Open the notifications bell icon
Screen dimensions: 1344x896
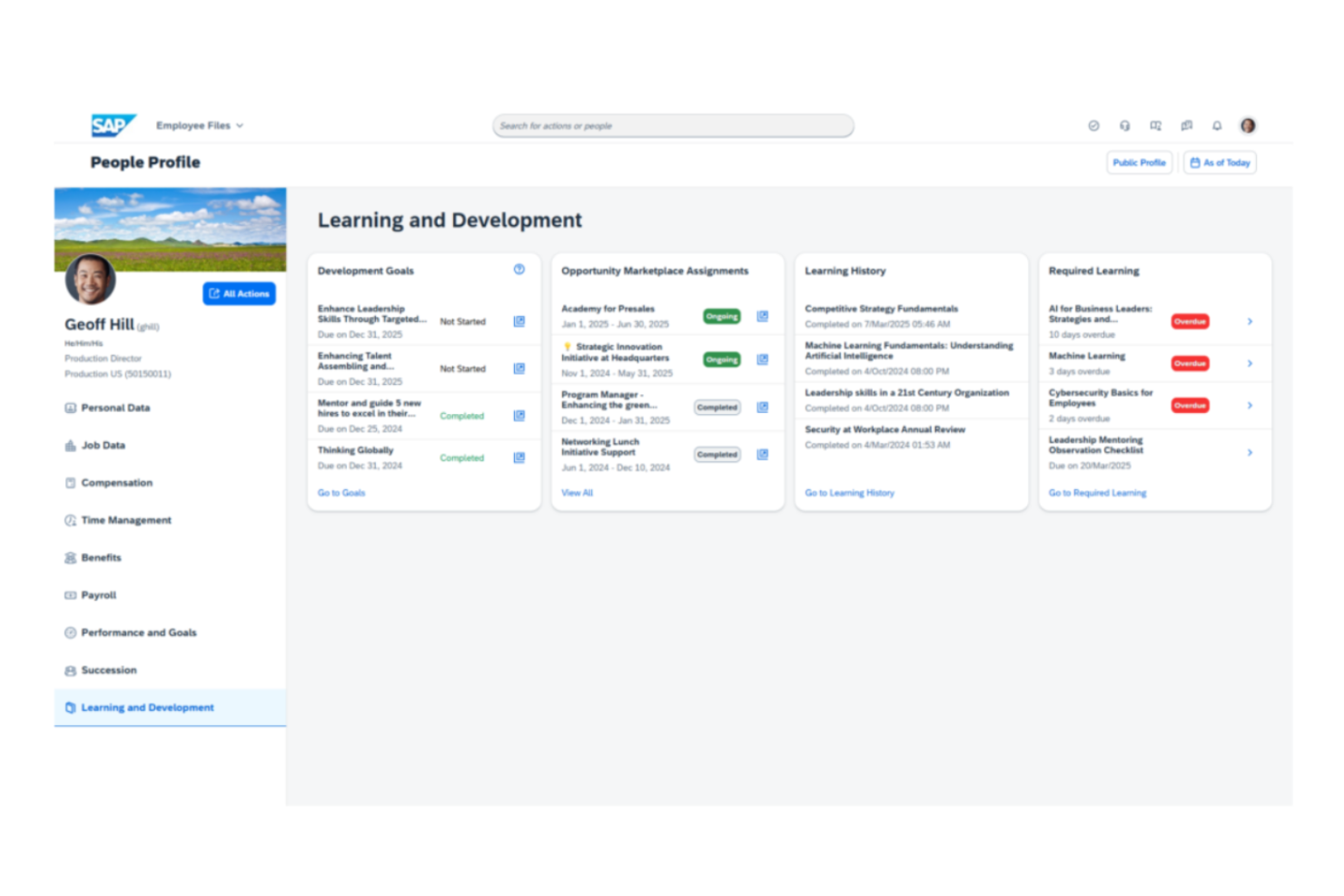[1217, 126]
